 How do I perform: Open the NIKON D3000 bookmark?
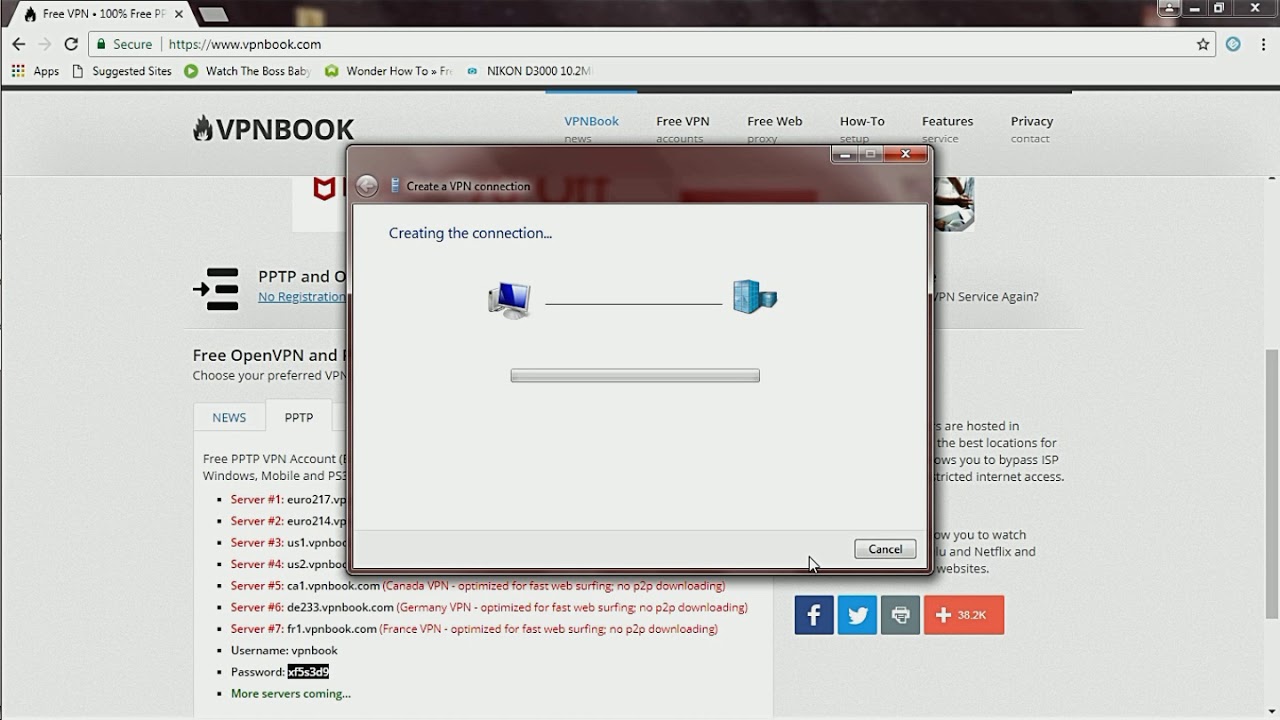click(529, 71)
